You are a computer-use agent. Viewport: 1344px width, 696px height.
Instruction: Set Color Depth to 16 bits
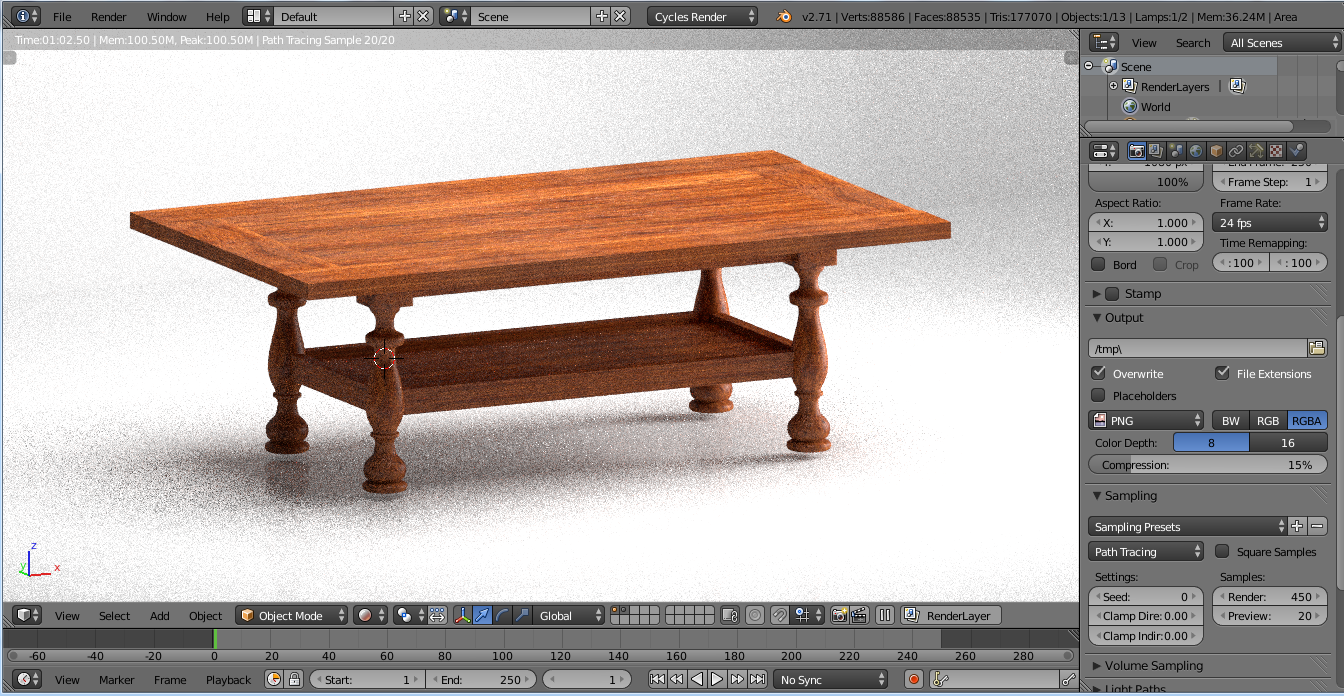(1289, 442)
